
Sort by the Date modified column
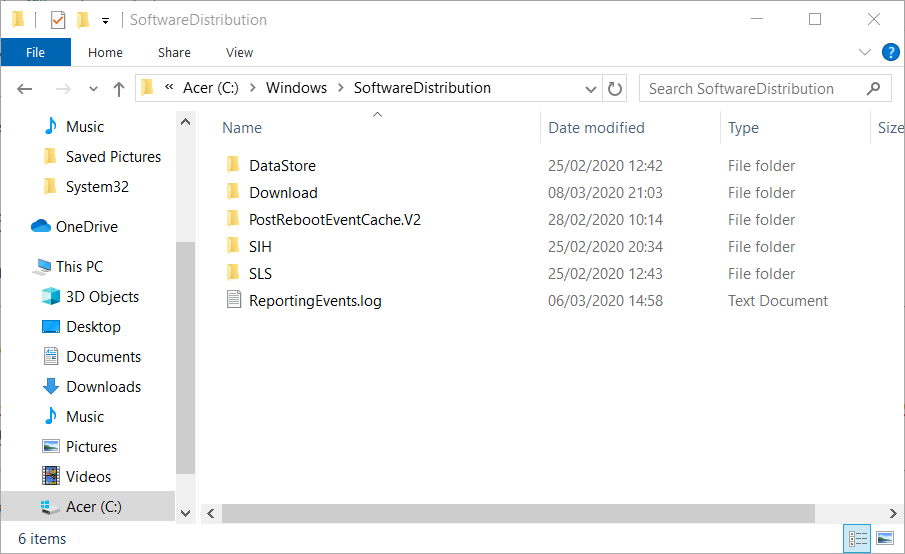coord(596,128)
